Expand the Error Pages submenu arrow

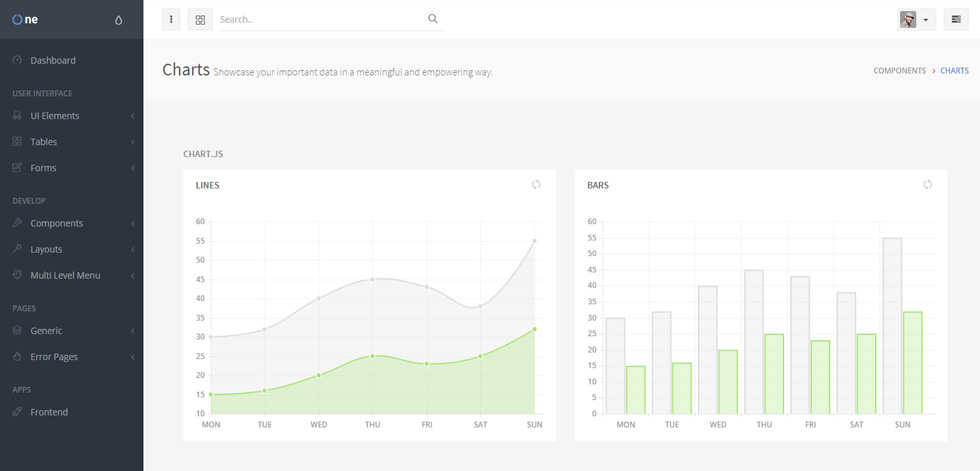[132, 357]
